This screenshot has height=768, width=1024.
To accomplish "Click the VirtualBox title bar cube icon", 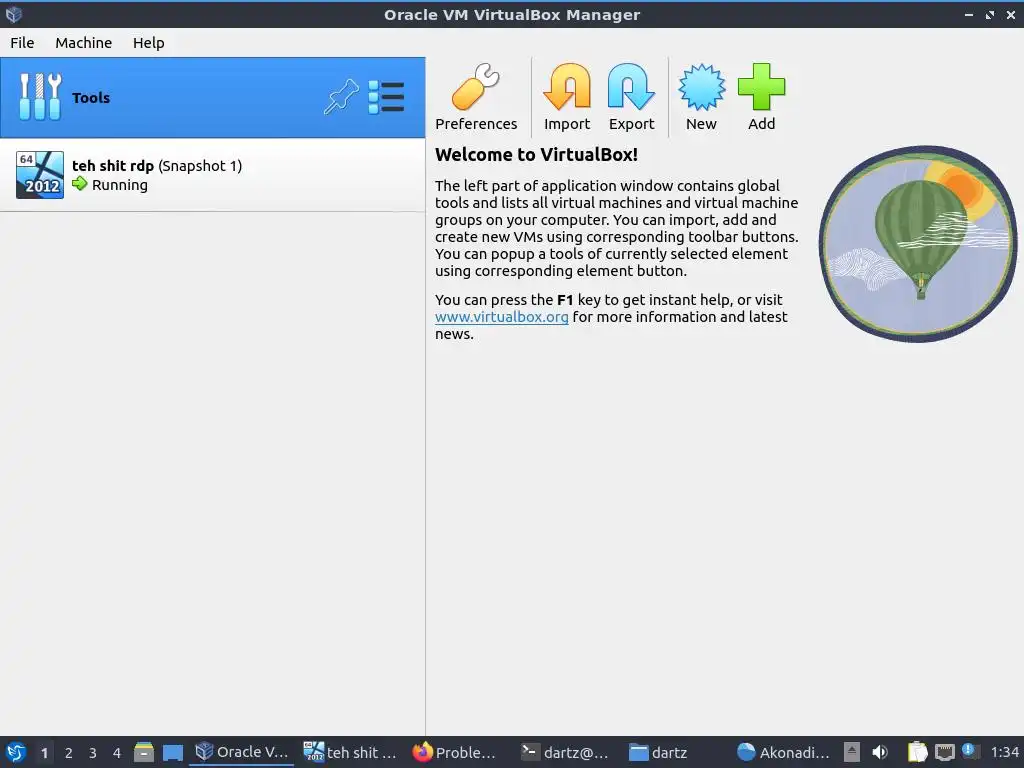I will pos(14,14).
